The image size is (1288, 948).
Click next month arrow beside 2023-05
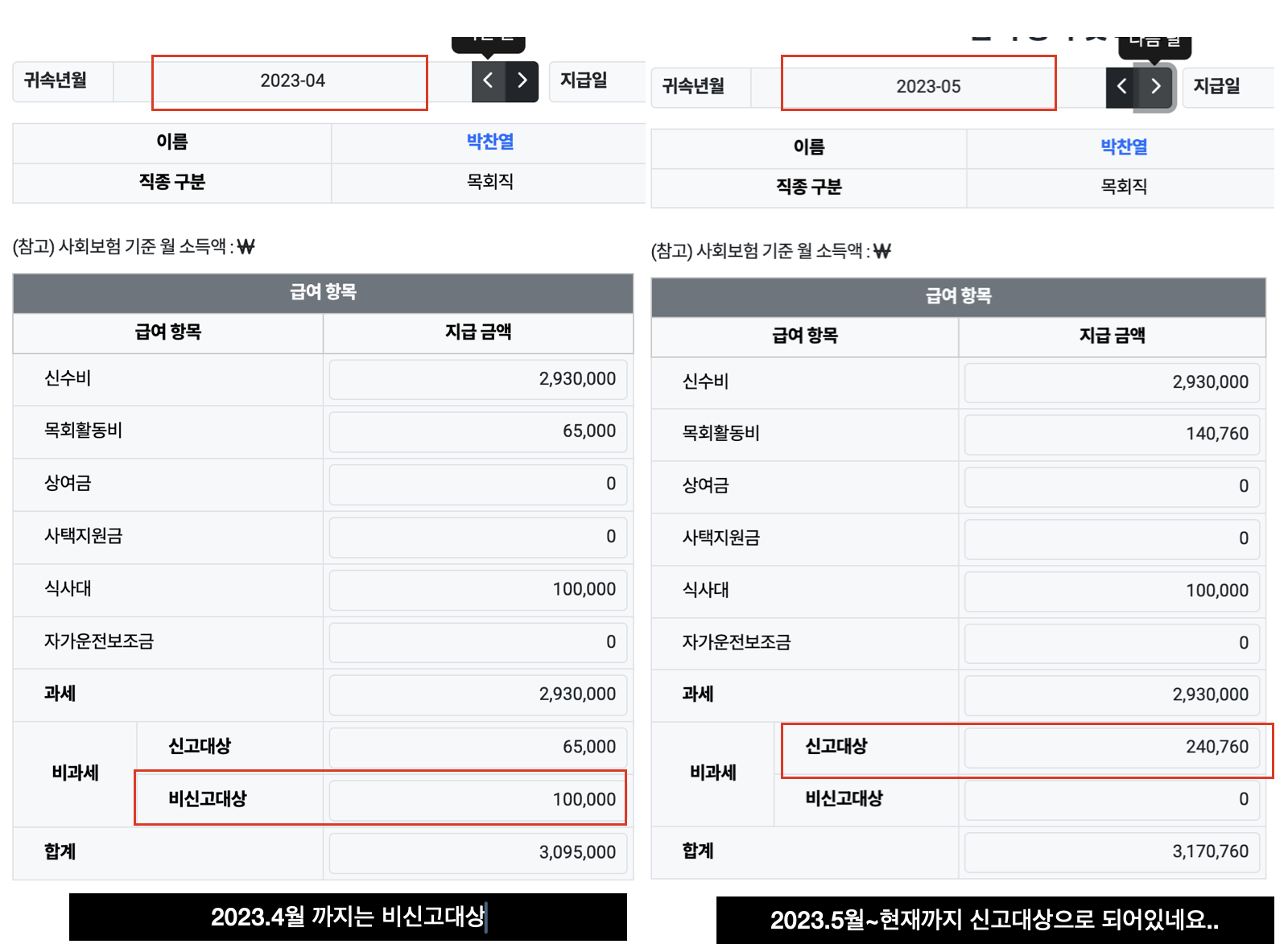pos(1156,86)
